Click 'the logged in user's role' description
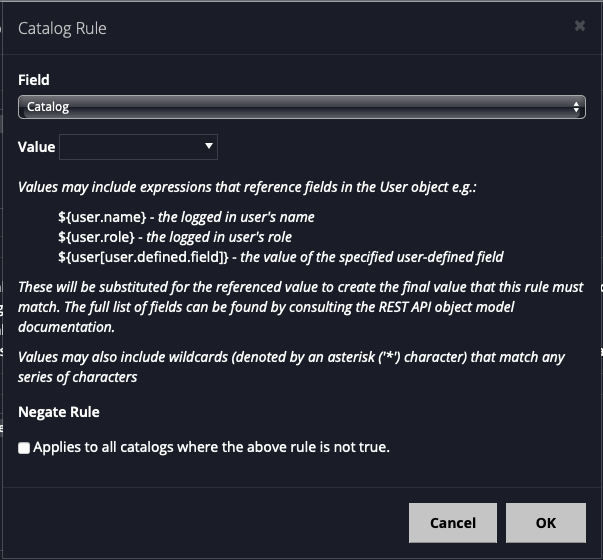Image resolution: width=603 pixels, height=560 pixels. [219, 237]
